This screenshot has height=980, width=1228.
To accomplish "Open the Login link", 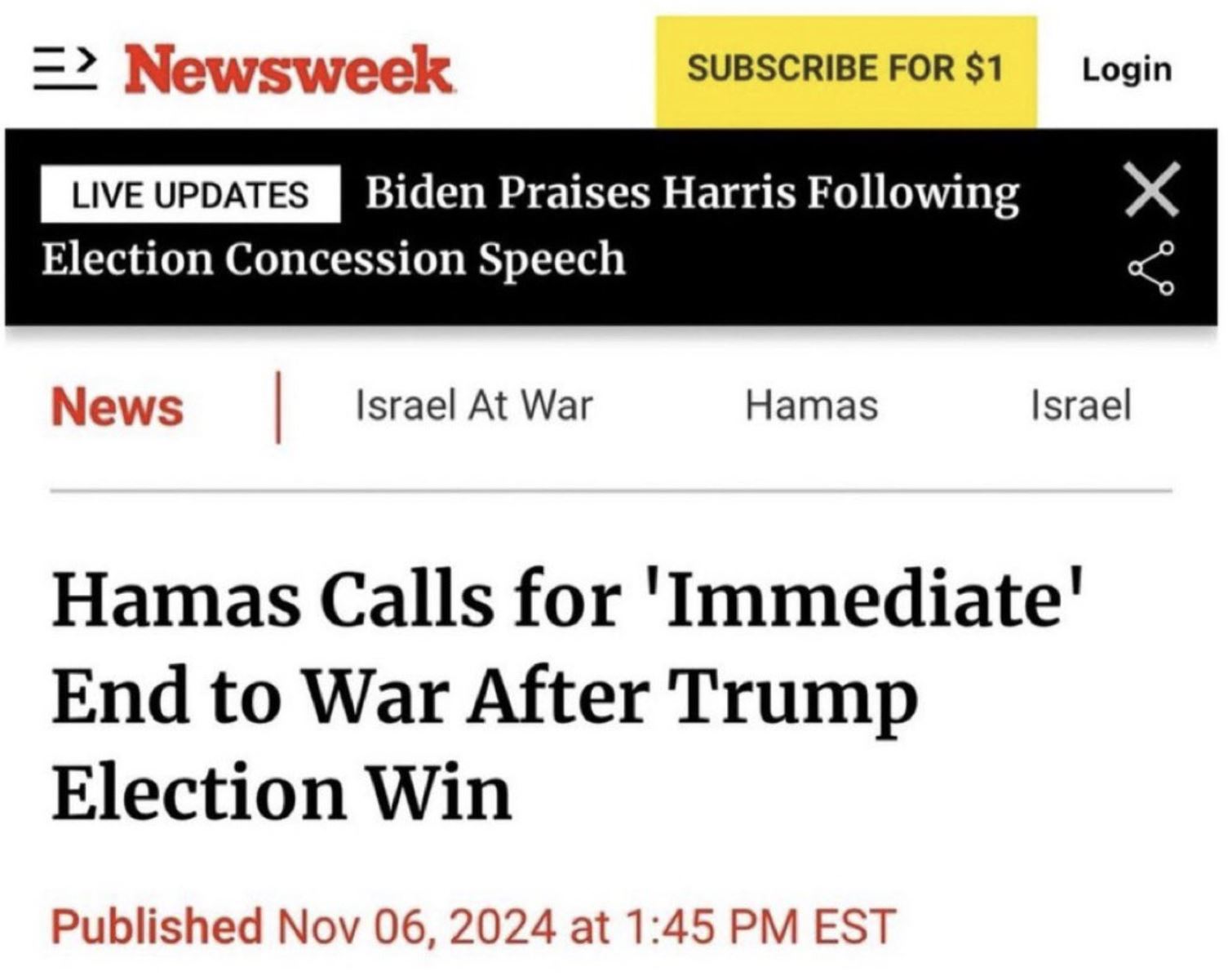I will pyautogui.click(x=1127, y=69).
